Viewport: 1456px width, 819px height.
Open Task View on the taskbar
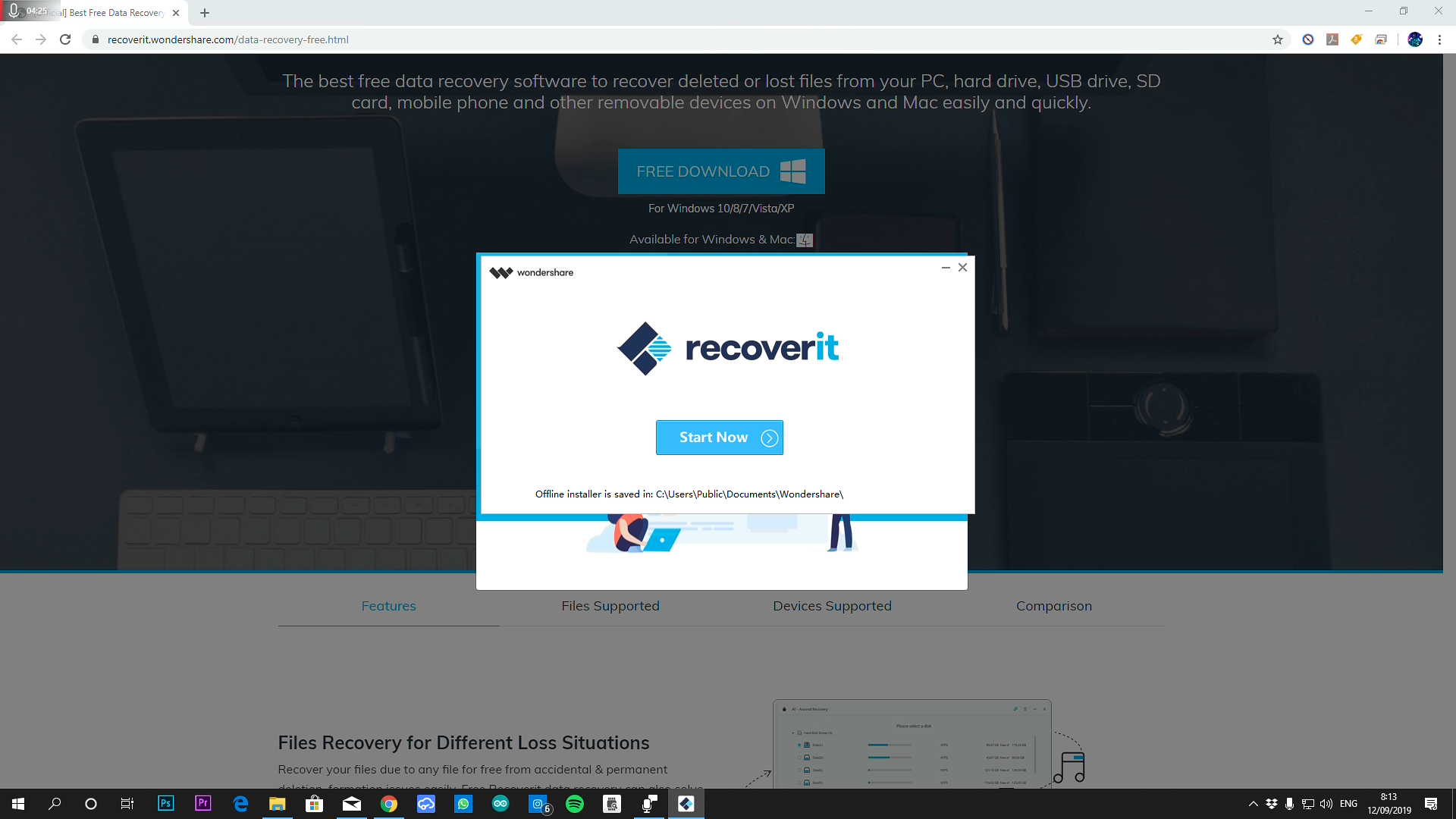coord(127,804)
